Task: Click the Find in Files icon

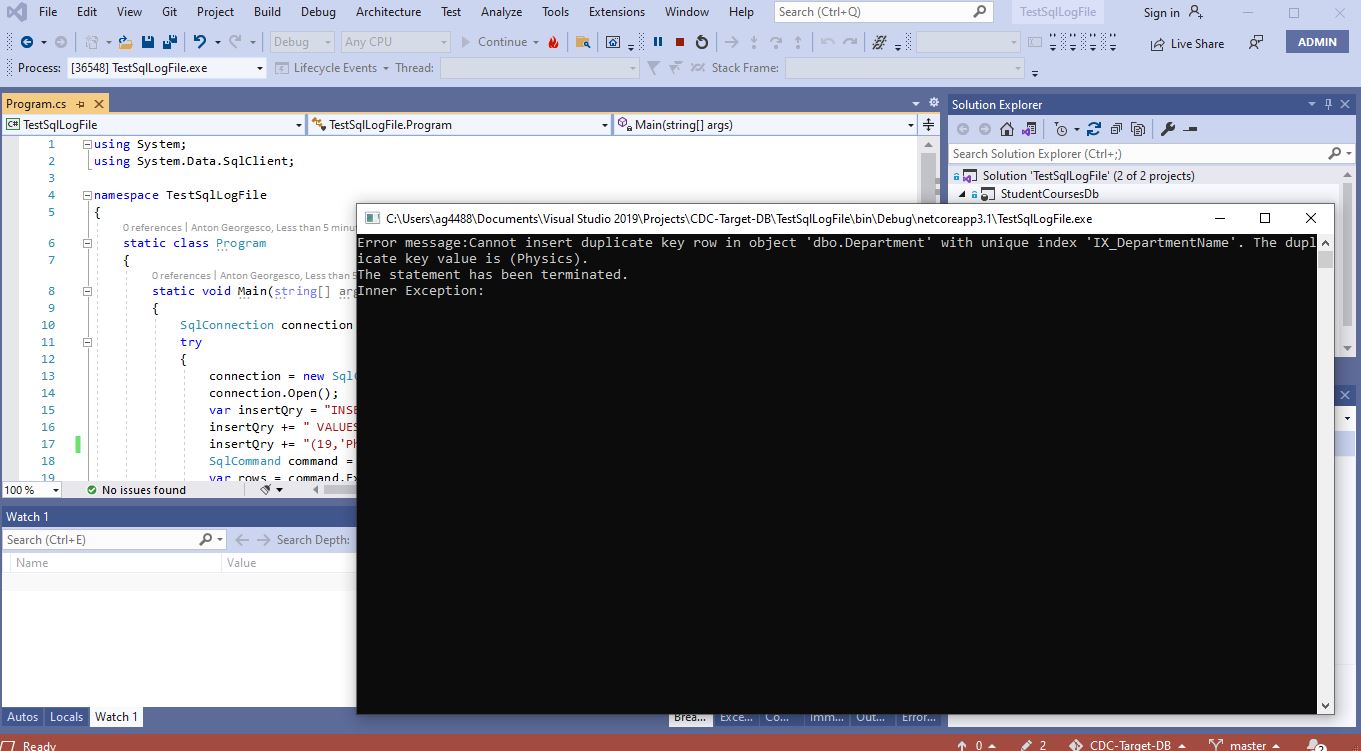Action: click(x=582, y=42)
